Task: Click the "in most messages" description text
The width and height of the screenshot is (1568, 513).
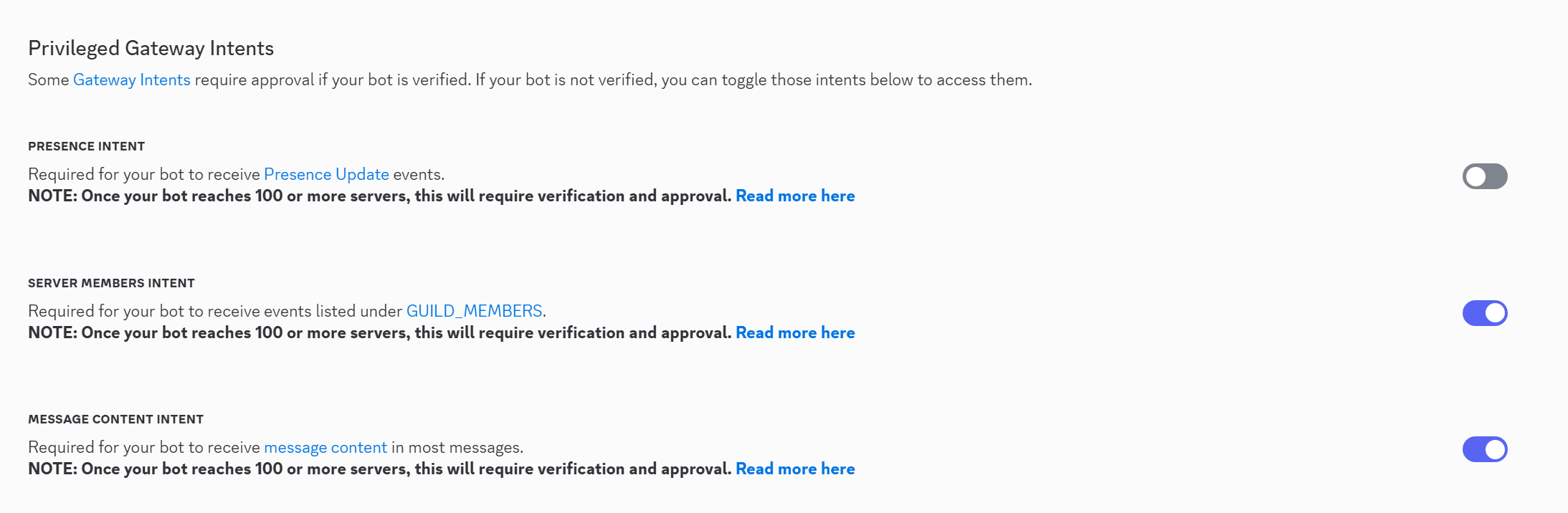Action: 457,447
